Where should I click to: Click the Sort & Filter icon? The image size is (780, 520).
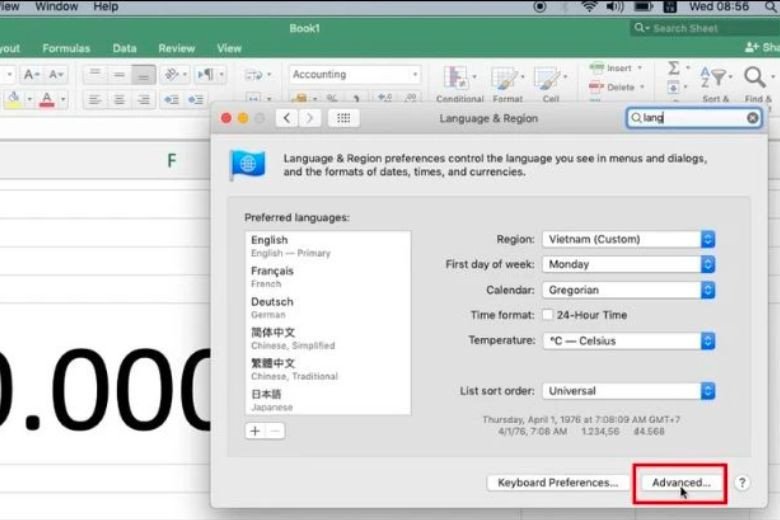click(x=713, y=78)
